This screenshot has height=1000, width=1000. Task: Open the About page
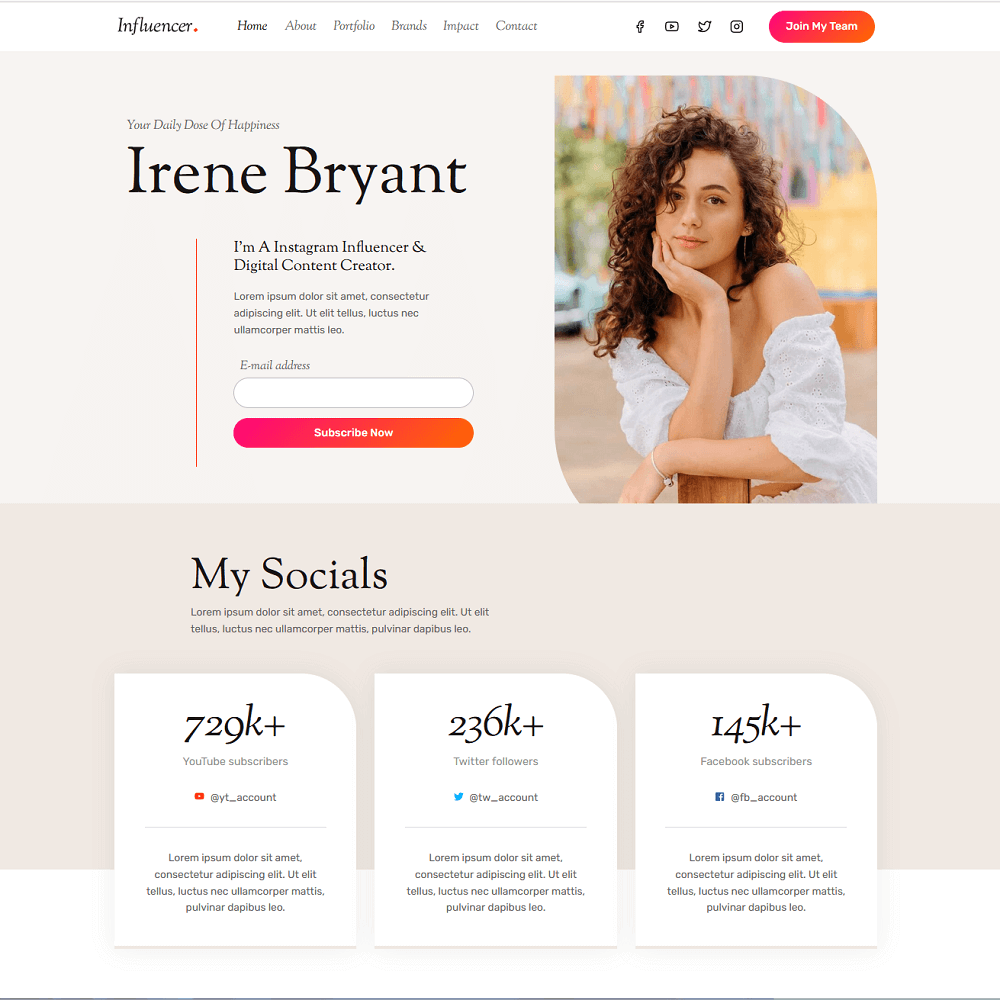click(300, 26)
